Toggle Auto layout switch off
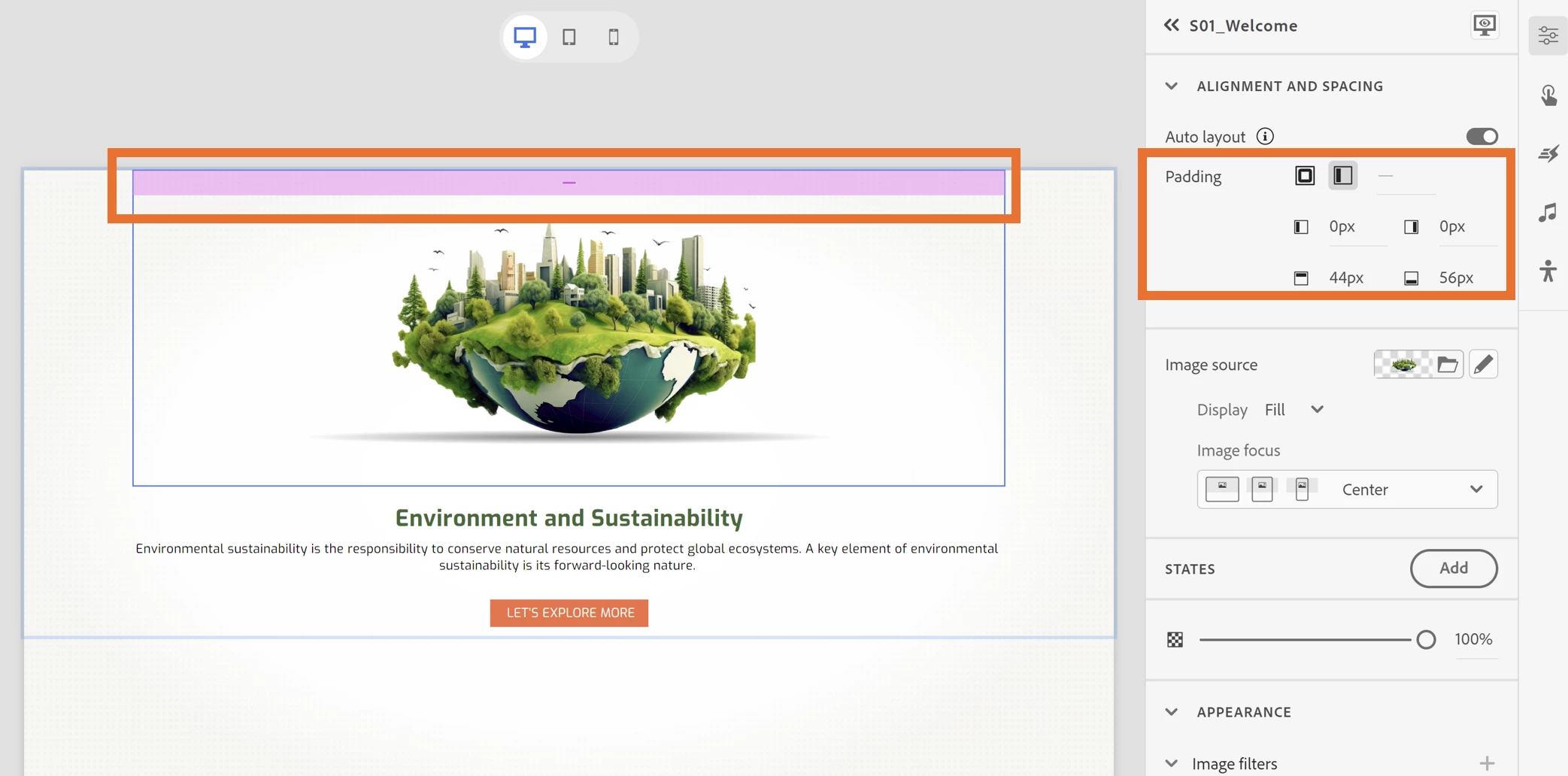 (1482, 136)
